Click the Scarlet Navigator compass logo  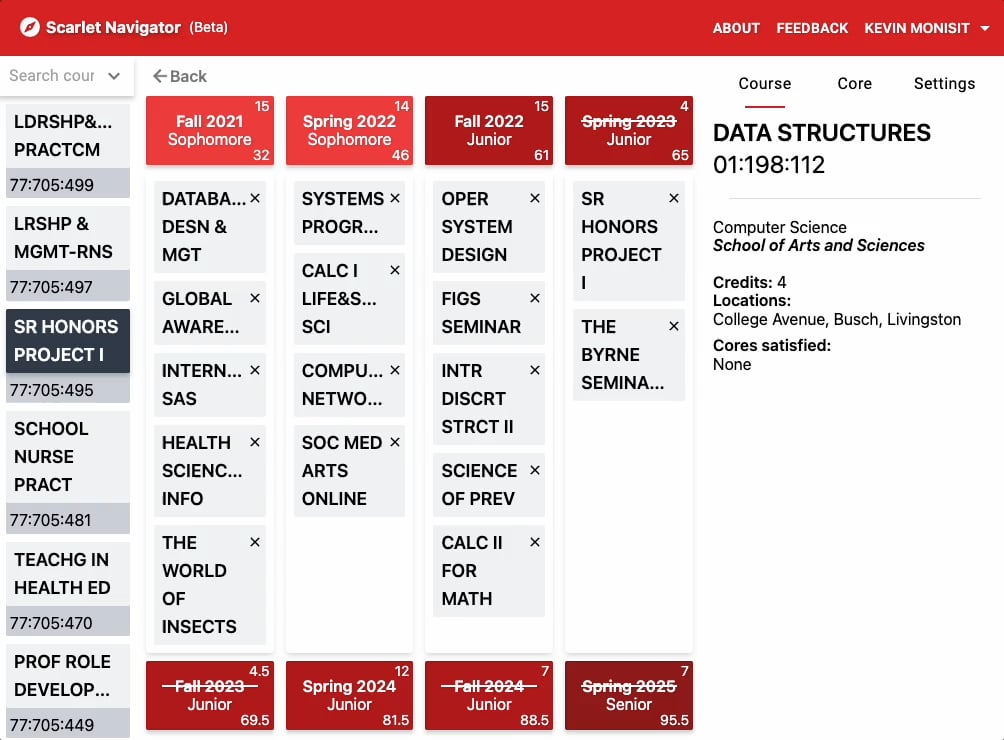pyautogui.click(x=29, y=28)
